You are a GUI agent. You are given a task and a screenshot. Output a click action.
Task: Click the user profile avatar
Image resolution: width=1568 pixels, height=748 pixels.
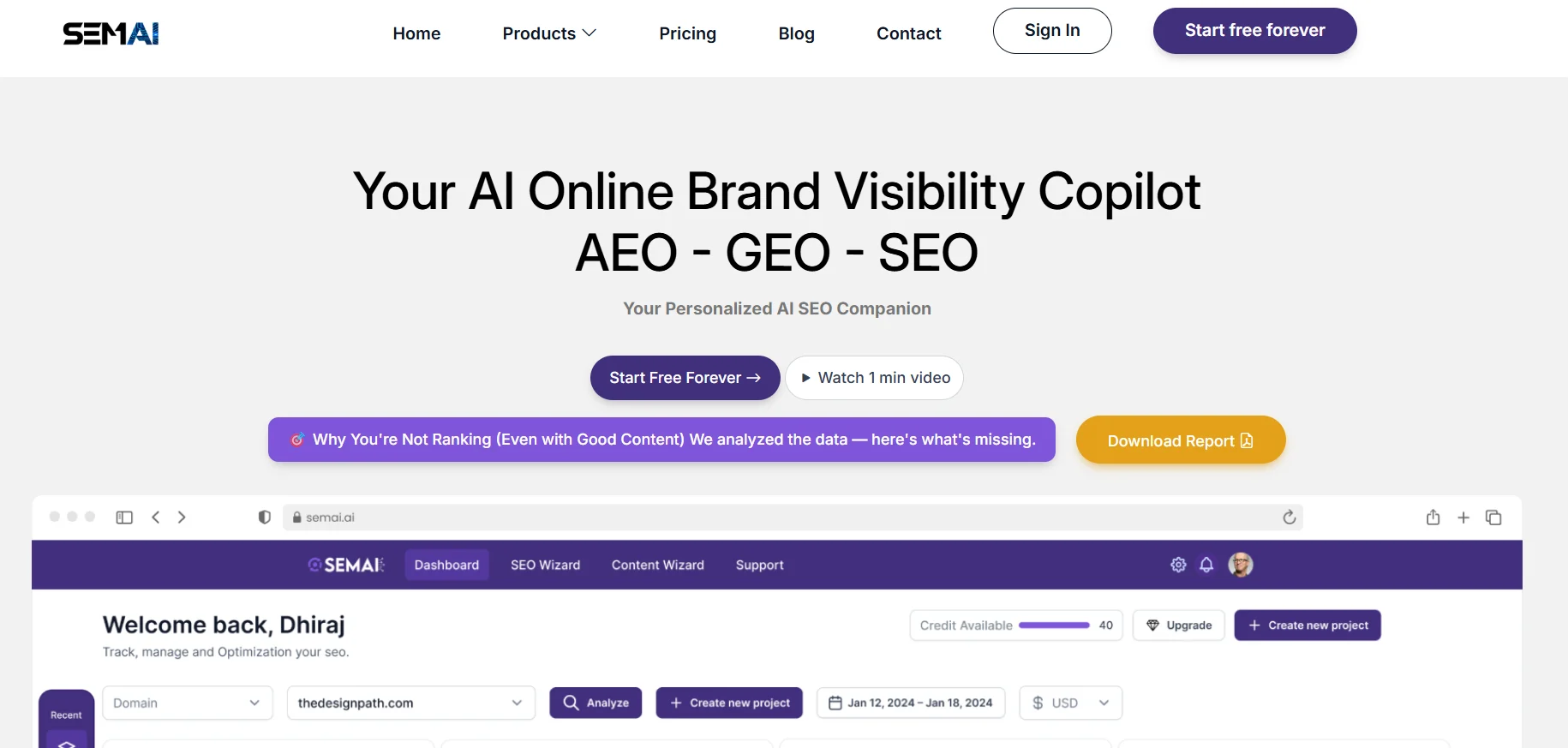click(x=1240, y=565)
